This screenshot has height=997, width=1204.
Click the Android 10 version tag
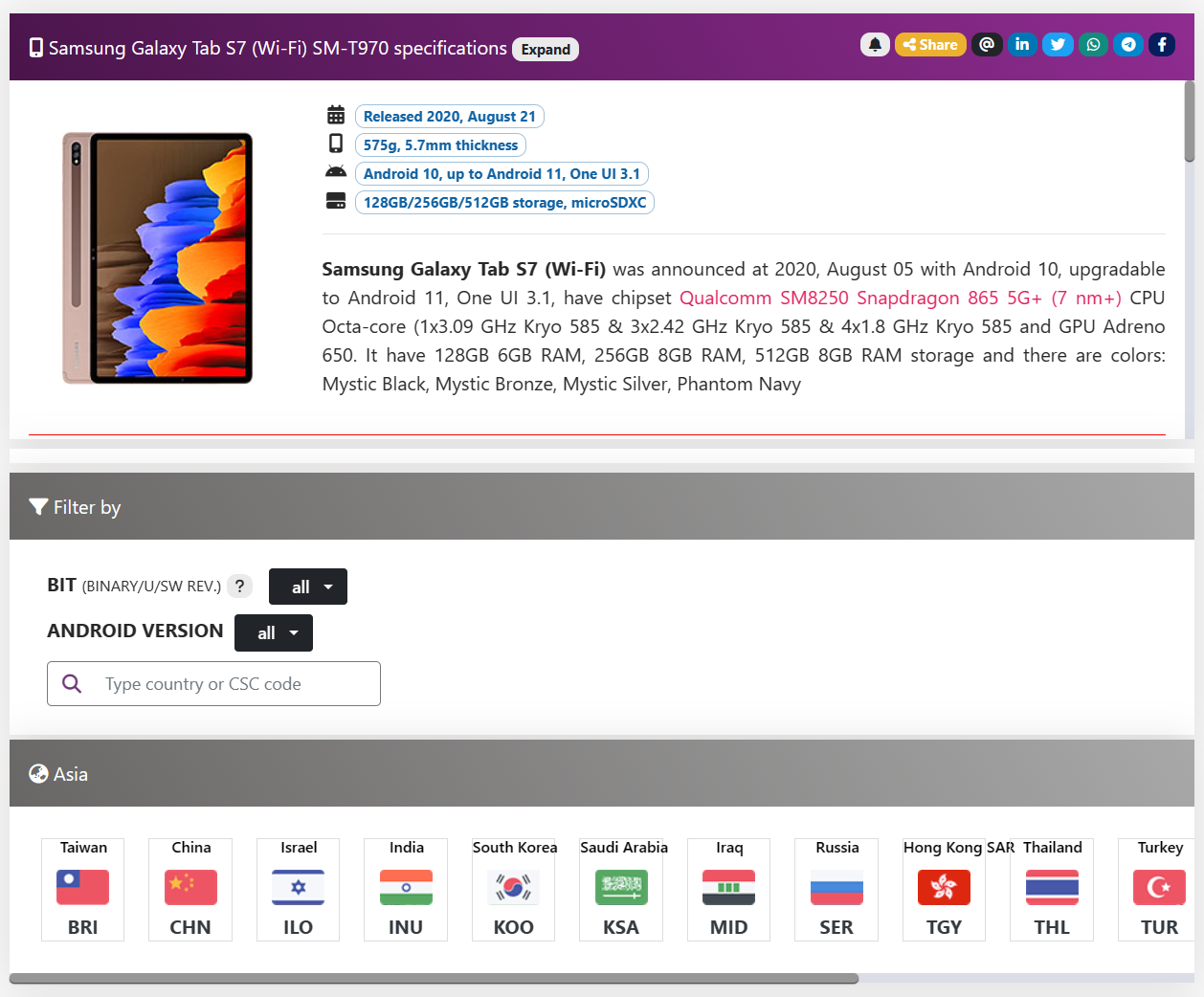click(502, 174)
